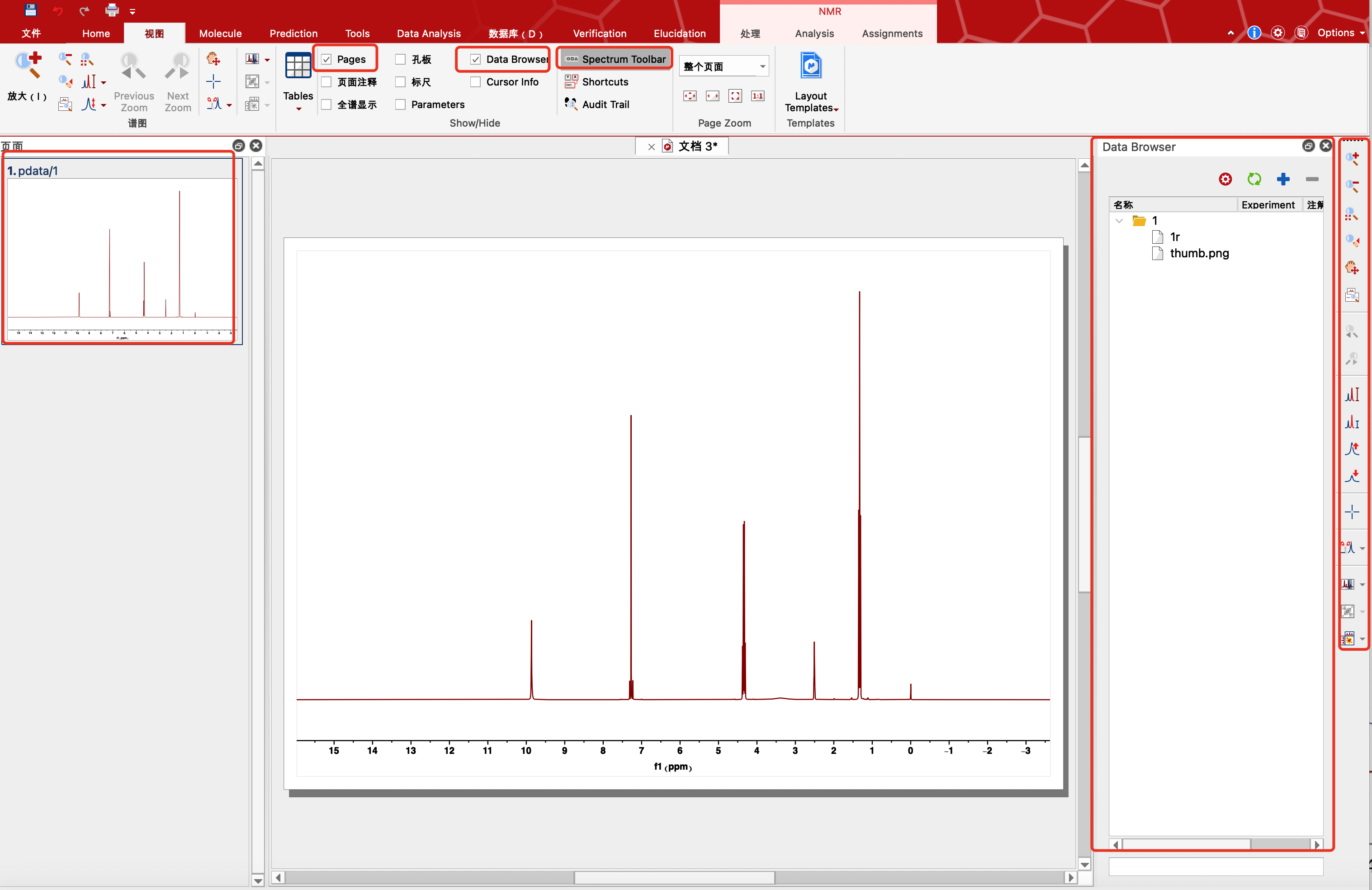Open the 整个页面 page zoom combo box

click(724, 66)
